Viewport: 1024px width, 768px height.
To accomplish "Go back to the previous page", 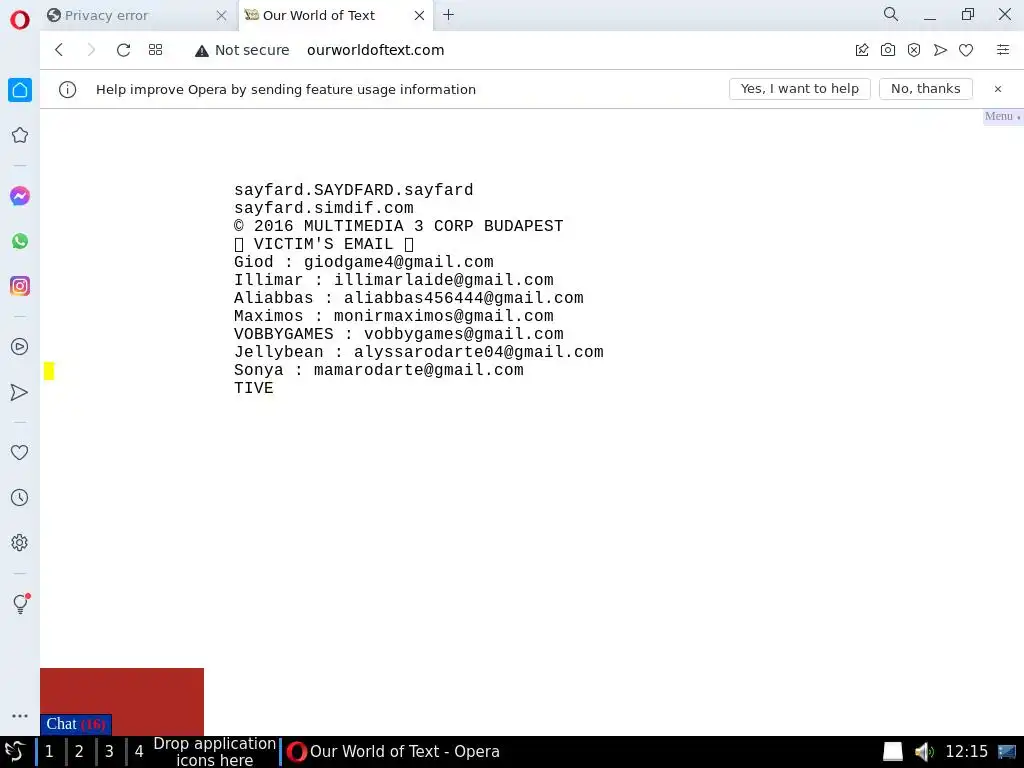I will click(x=59, y=50).
